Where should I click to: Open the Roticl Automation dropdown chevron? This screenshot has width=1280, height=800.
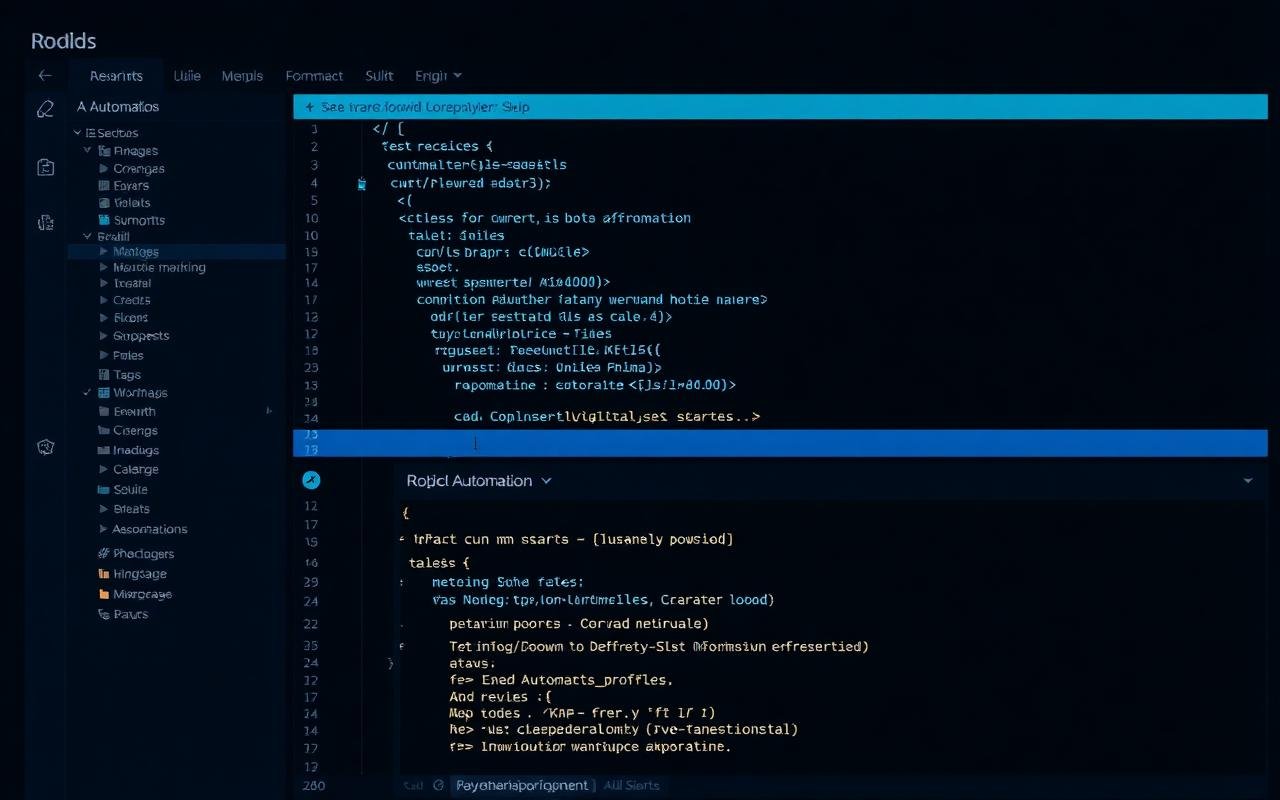pyautogui.click(x=546, y=481)
